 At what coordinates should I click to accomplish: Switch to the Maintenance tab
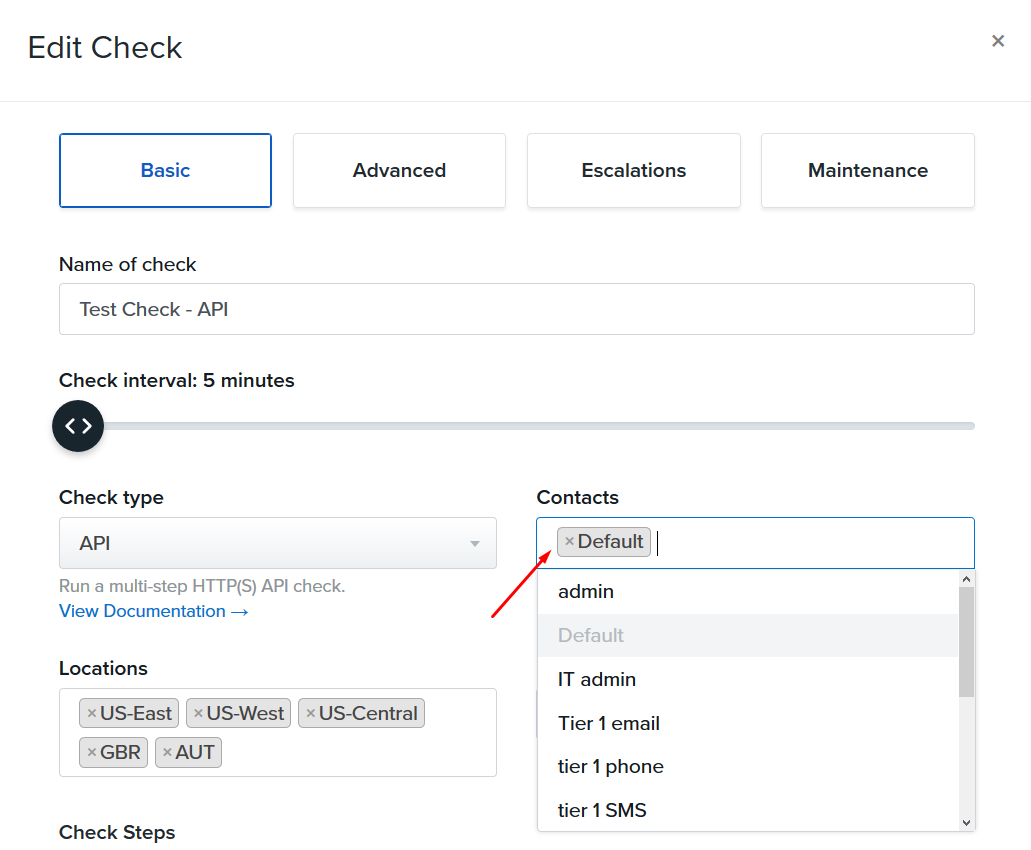867,170
